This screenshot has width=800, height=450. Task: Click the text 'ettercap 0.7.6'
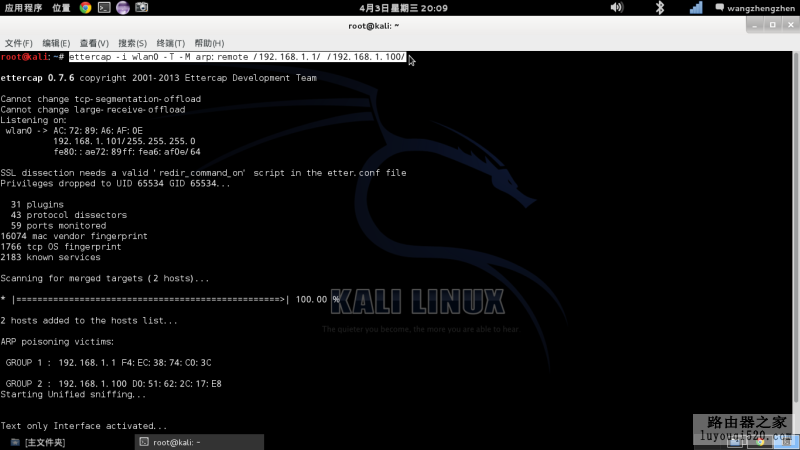tap(37, 78)
